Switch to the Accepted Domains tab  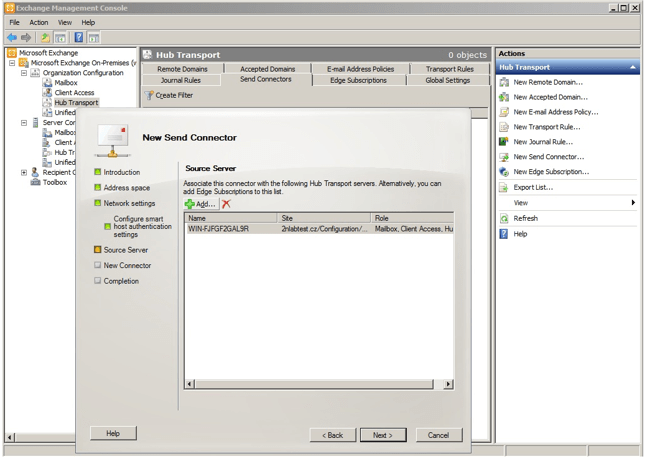[x=268, y=69]
